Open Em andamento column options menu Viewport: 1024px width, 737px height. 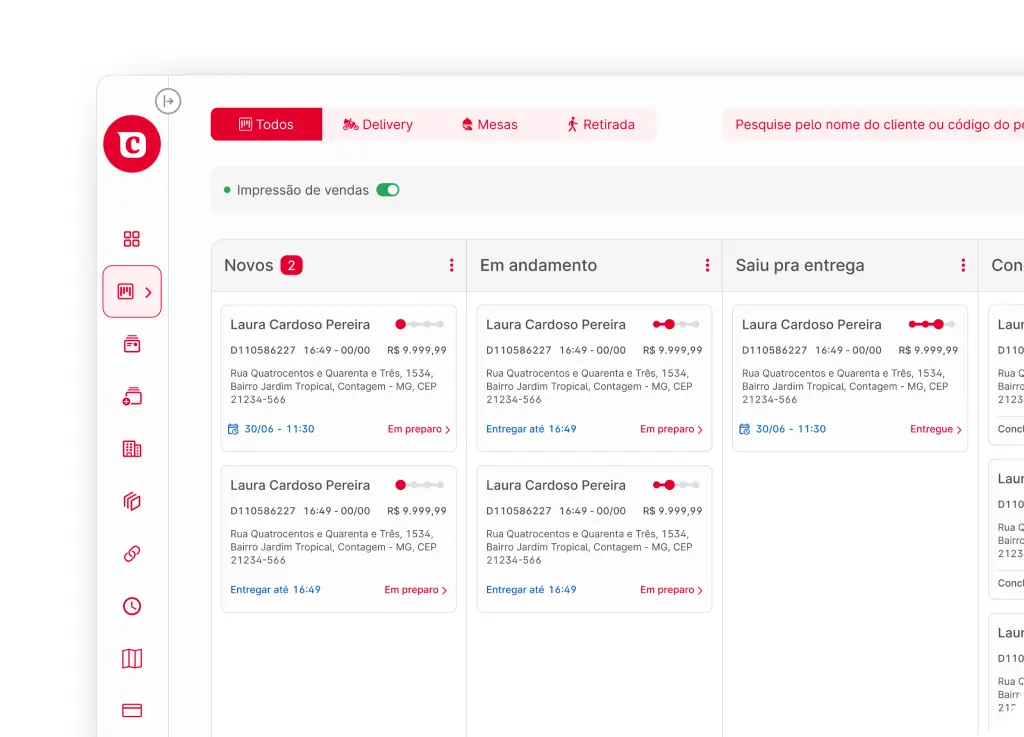[707, 266]
